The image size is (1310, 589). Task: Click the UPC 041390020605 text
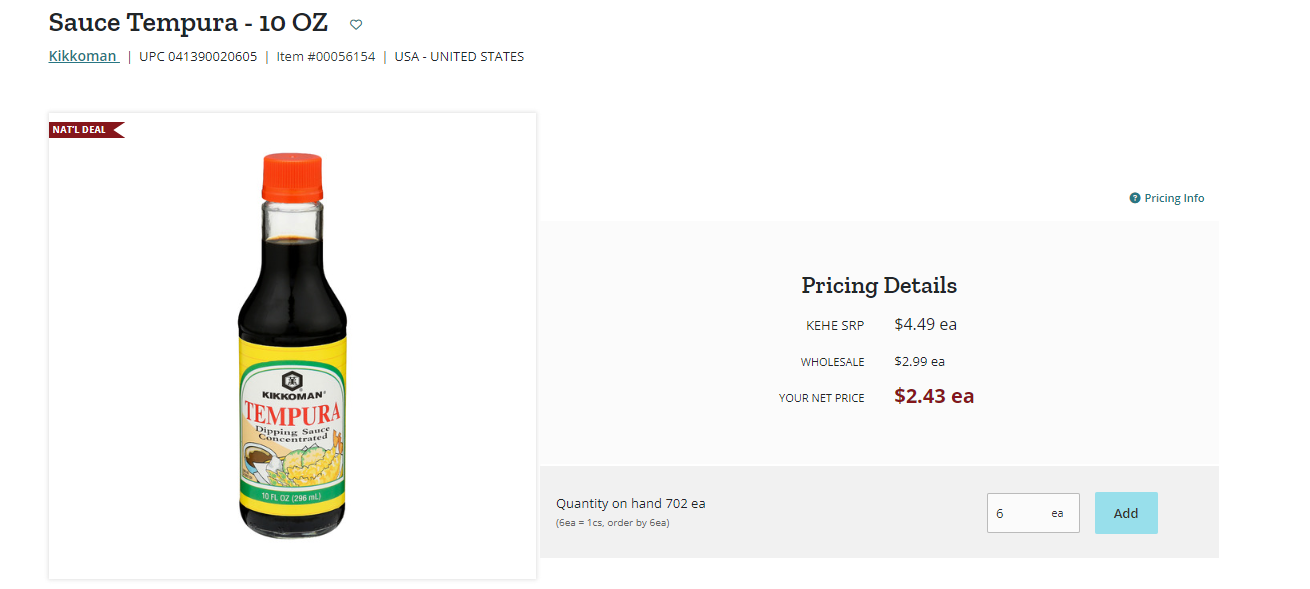(198, 57)
